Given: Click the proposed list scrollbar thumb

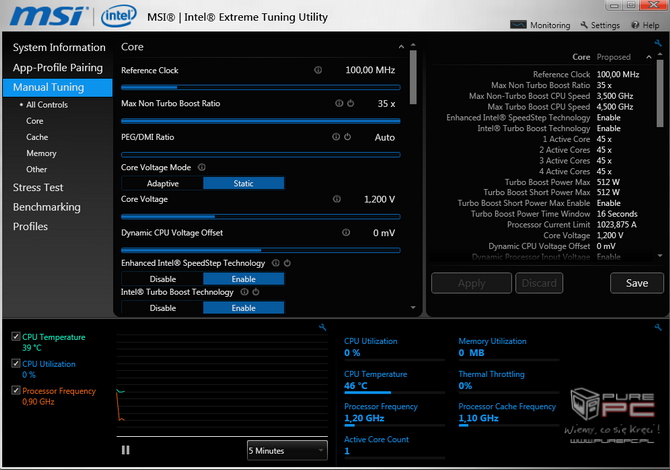Looking at the screenshot, I should tap(660, 93).
